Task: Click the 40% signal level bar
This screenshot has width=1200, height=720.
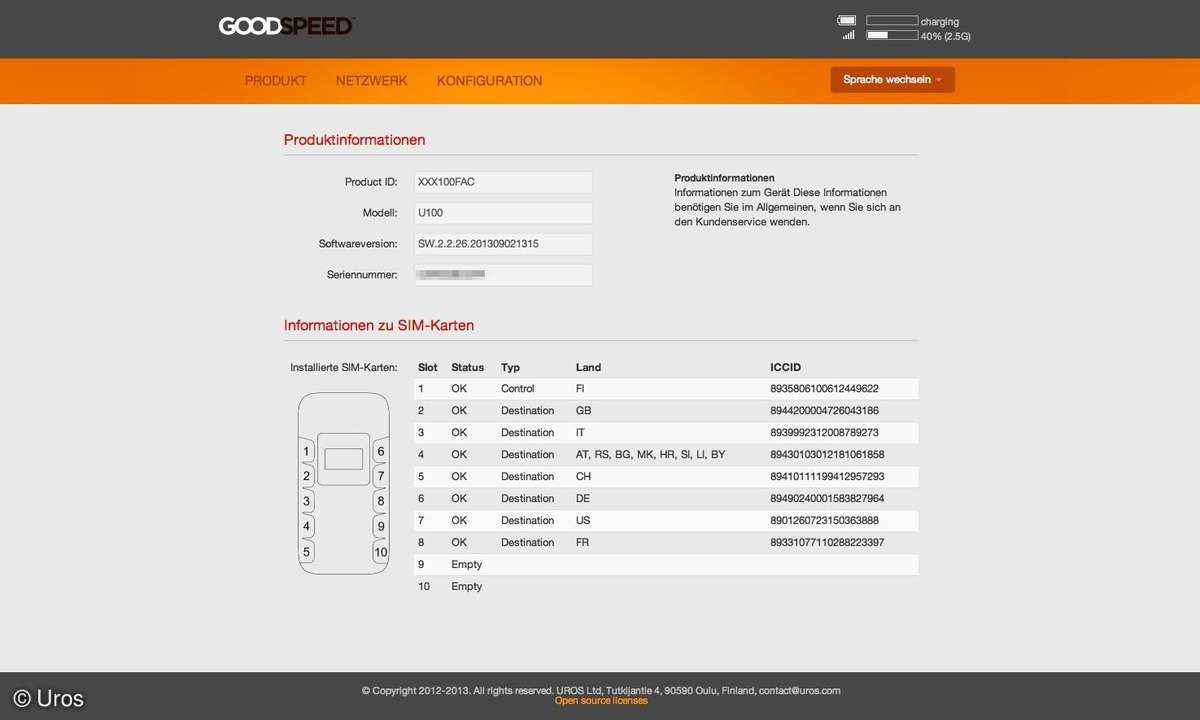Action: pos(892,35)
